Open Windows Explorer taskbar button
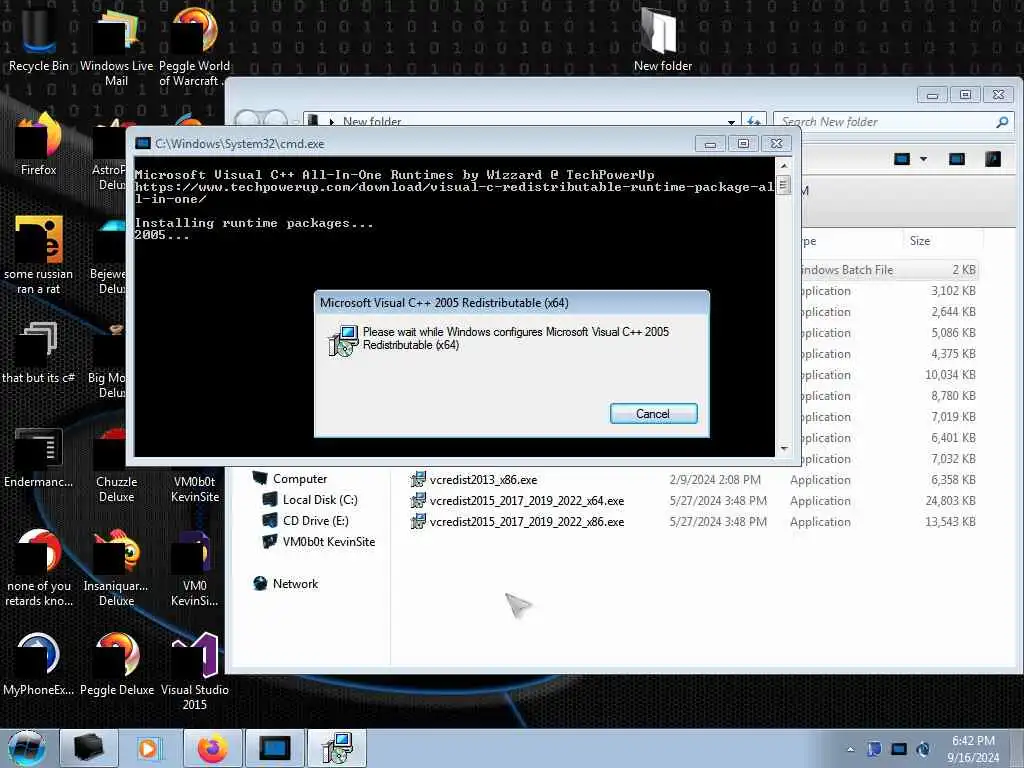 pyautogui.click(x=89, y=748)
